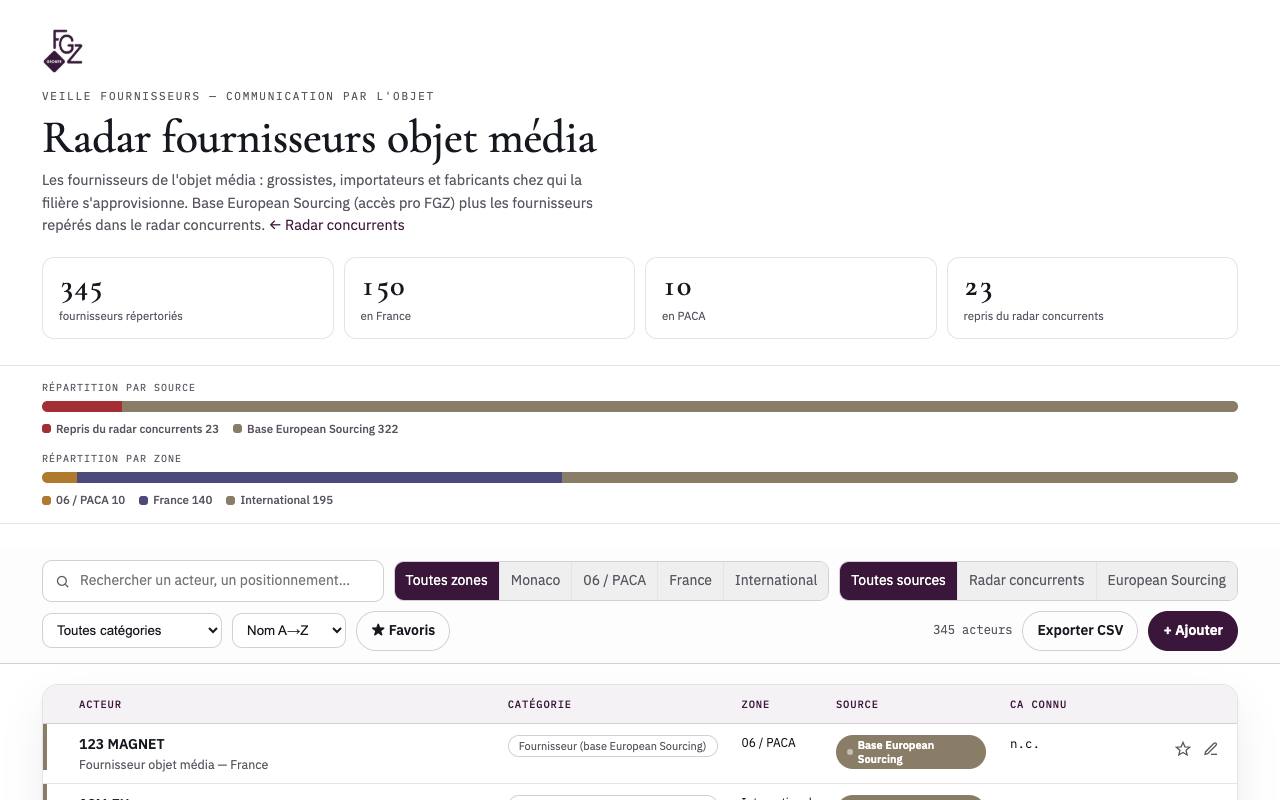This screenshot has width=1280, height=800.
Task: Follow the Radar concurrents back link
Action: [x=337, y=225]
